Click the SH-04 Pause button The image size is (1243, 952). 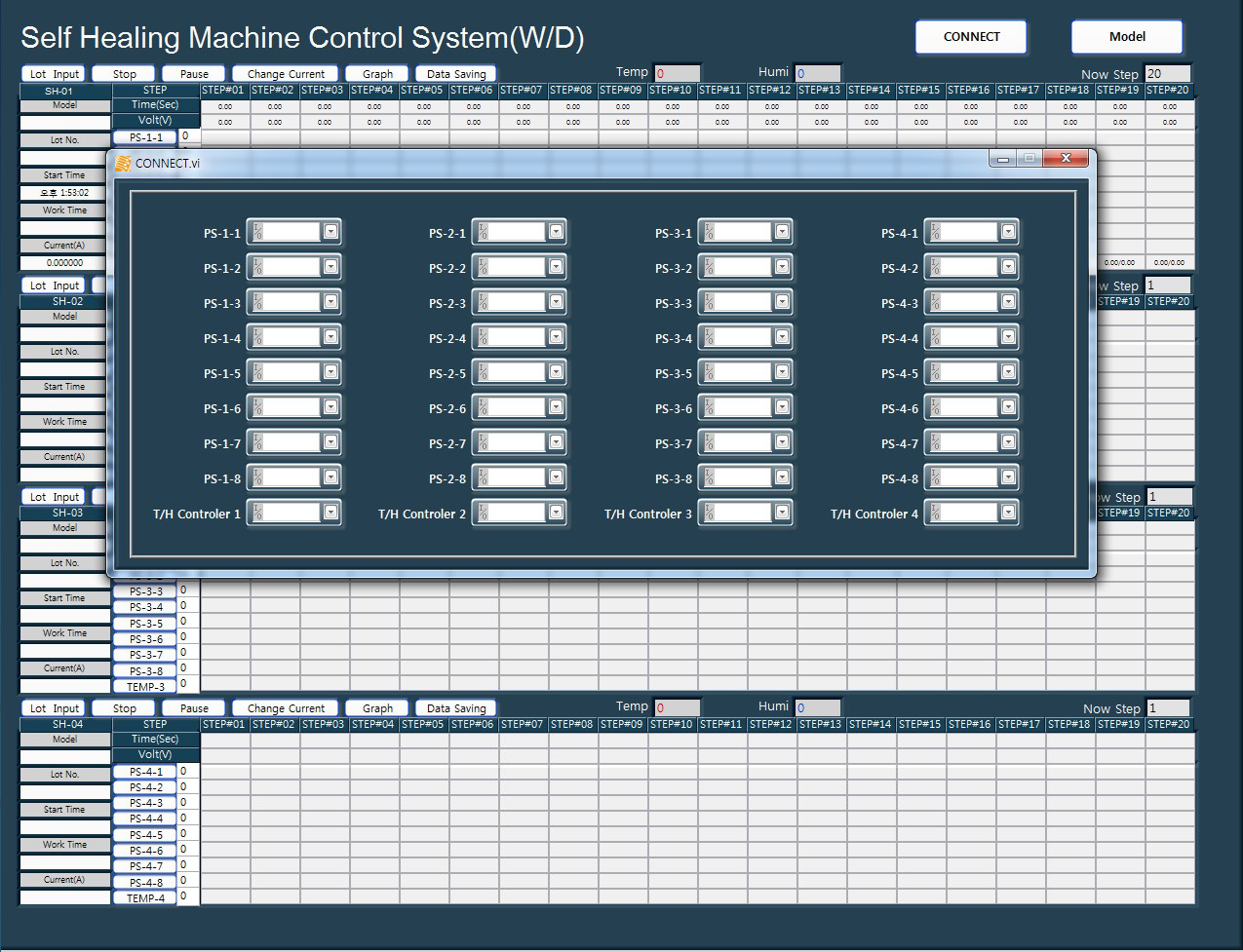[194, 708]
